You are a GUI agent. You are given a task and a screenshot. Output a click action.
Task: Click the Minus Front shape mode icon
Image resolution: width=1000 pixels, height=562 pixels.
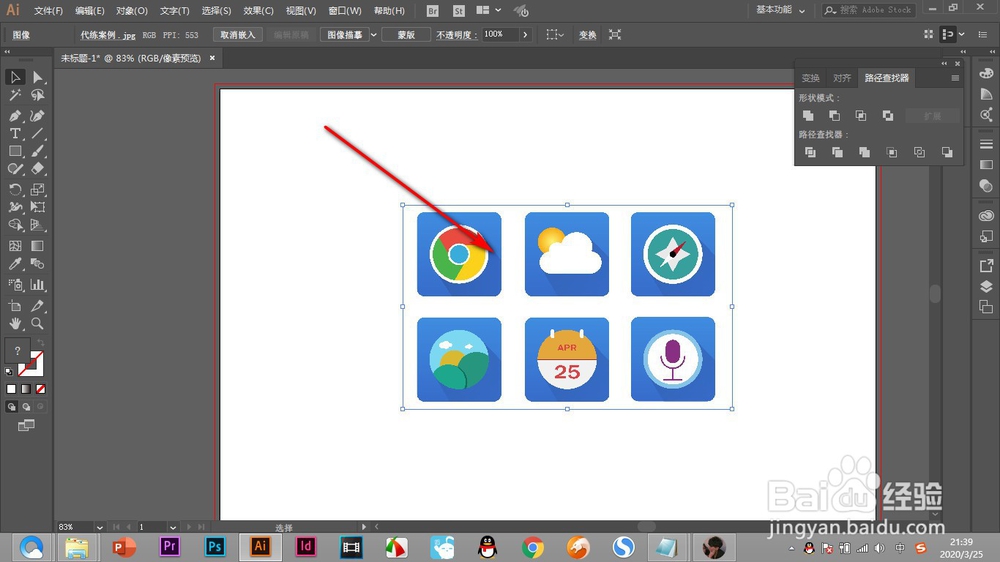click(834, 115)
